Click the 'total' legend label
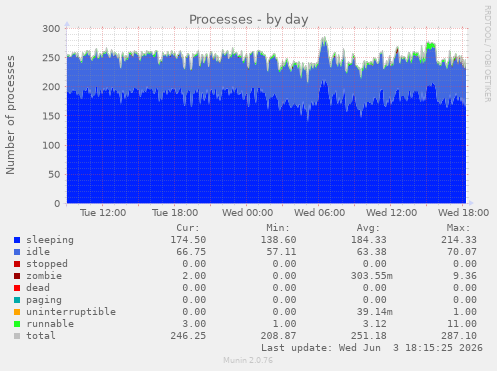 coord(41,336)
